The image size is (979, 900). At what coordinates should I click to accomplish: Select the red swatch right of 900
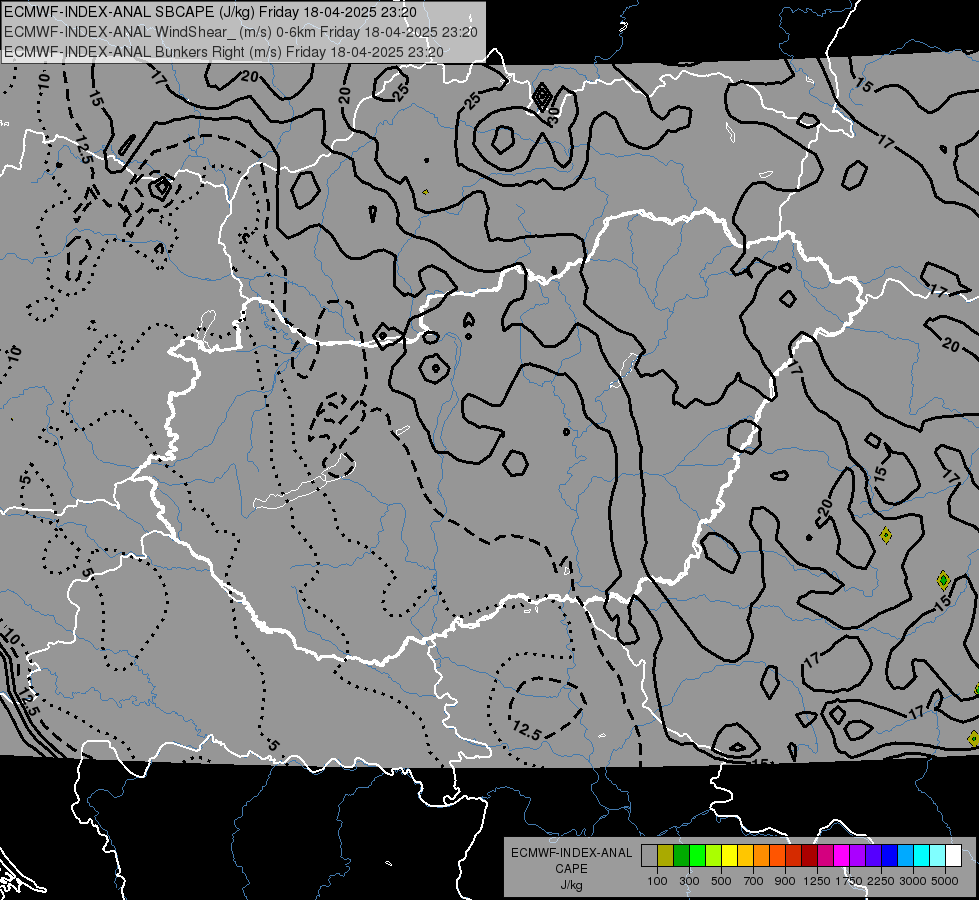pyautogui.click(x=794, y=856)
